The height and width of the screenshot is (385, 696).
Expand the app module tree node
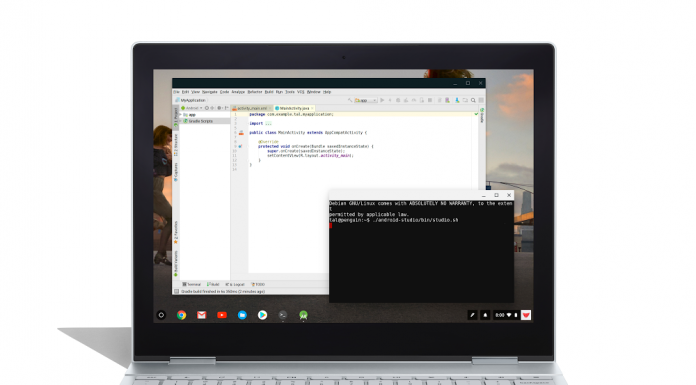181,115
